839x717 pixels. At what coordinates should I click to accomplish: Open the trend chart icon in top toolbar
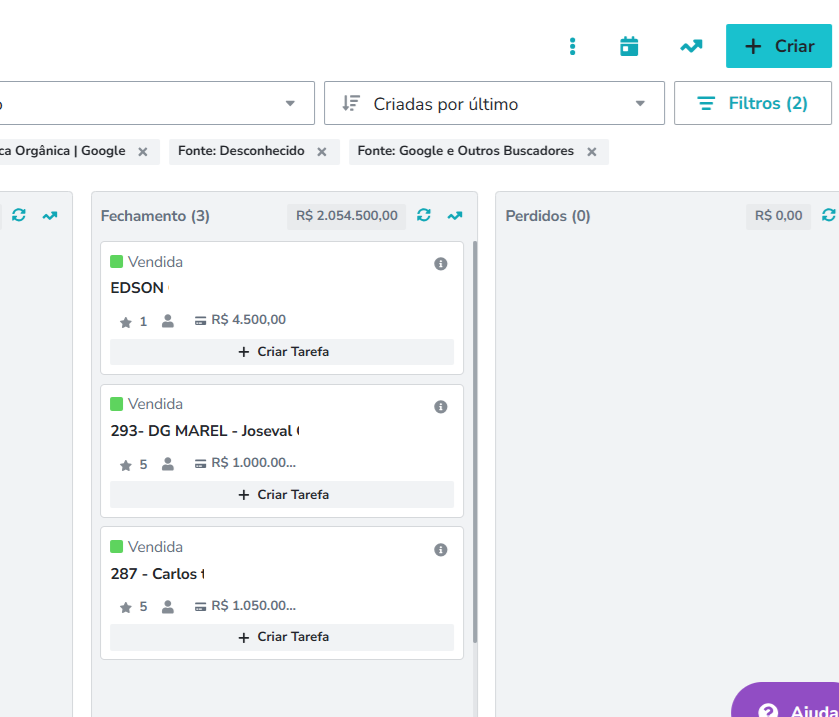[x=691, y=47]
